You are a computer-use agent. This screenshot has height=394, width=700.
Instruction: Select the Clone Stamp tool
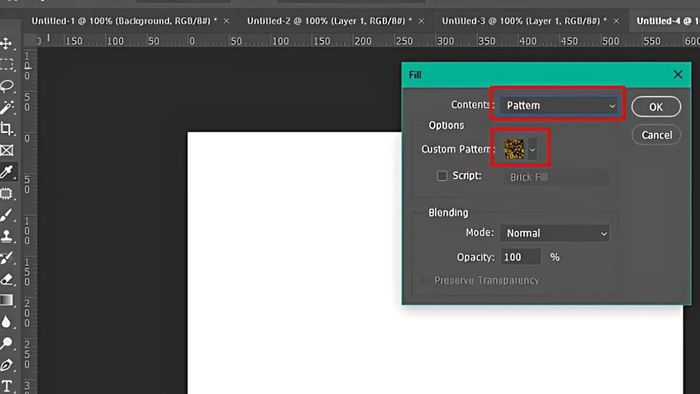tap(7, 236)
